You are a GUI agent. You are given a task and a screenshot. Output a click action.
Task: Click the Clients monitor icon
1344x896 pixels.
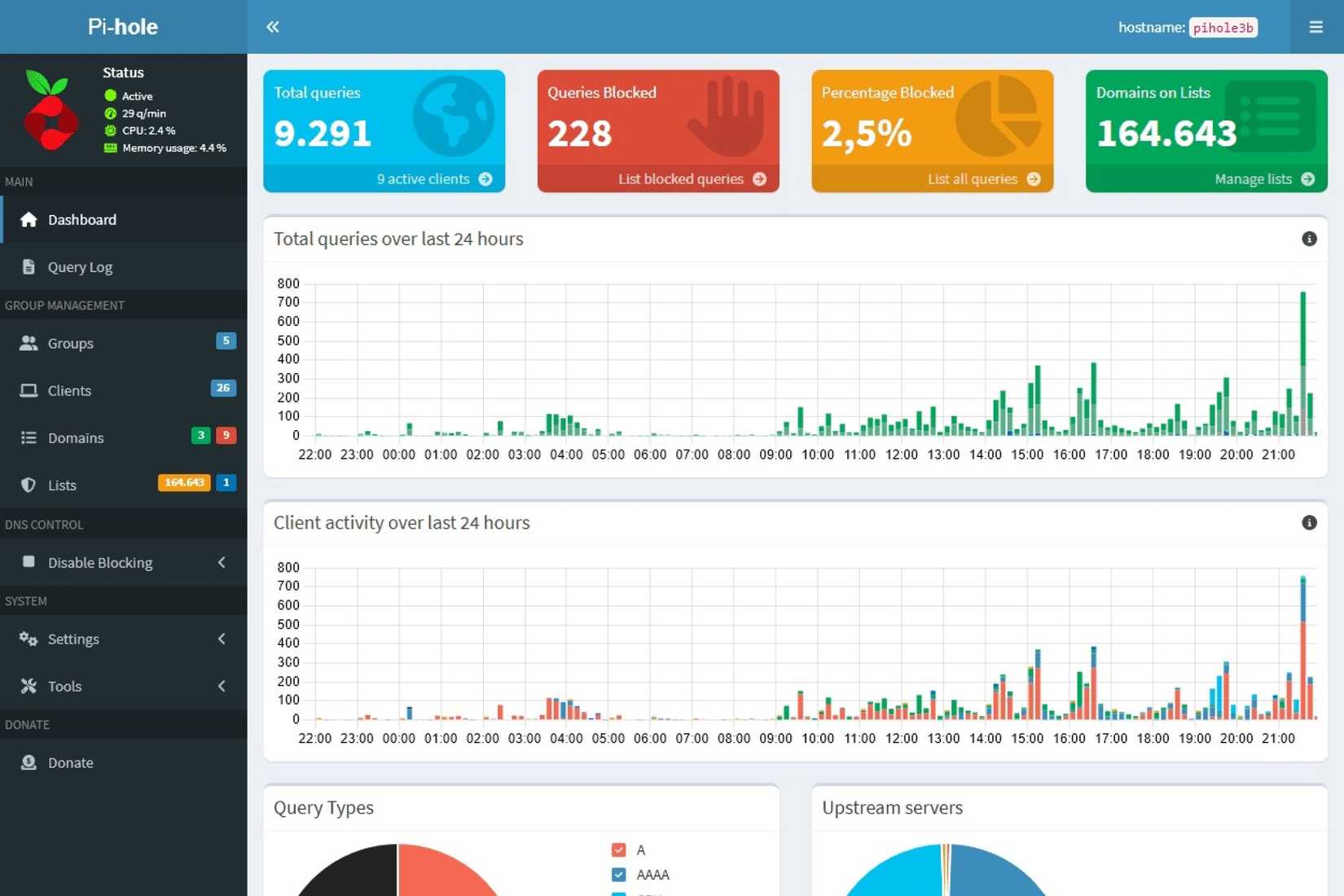pyautogui.click(x=29, y=390)
